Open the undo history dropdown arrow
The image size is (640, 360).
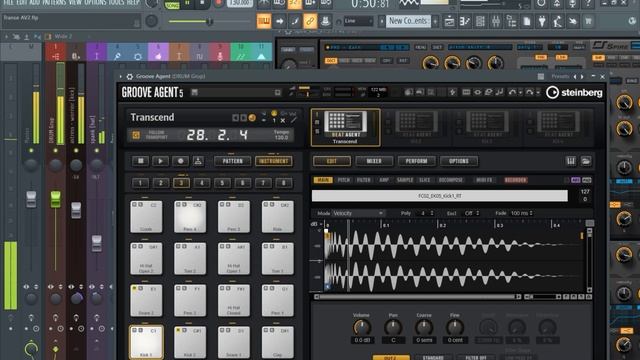(x=520, y=93)
